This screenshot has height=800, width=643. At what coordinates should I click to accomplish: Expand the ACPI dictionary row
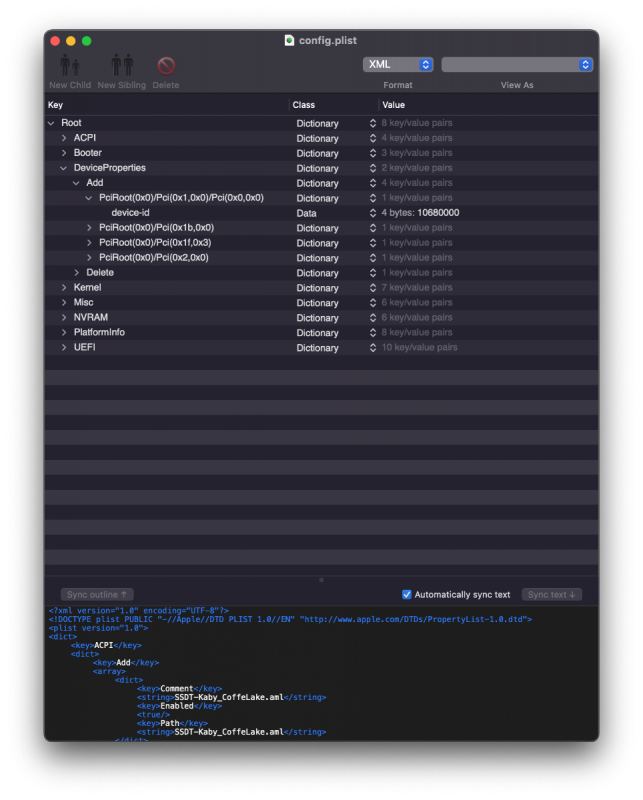click(64, 138)
